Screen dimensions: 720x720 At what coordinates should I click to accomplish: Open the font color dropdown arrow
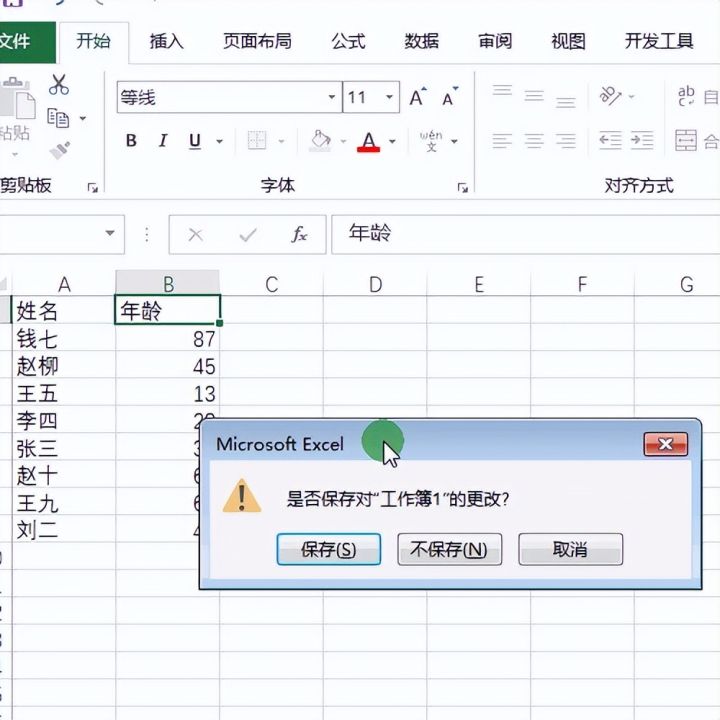[392, 141]
